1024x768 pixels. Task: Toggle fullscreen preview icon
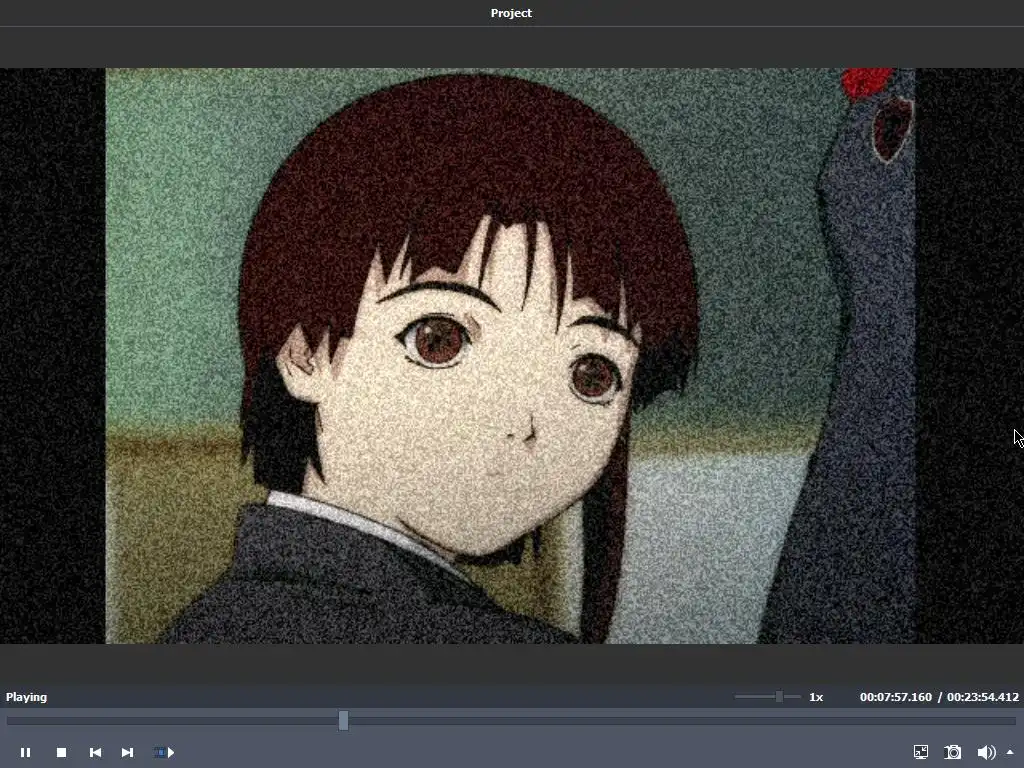click(921, 752)
